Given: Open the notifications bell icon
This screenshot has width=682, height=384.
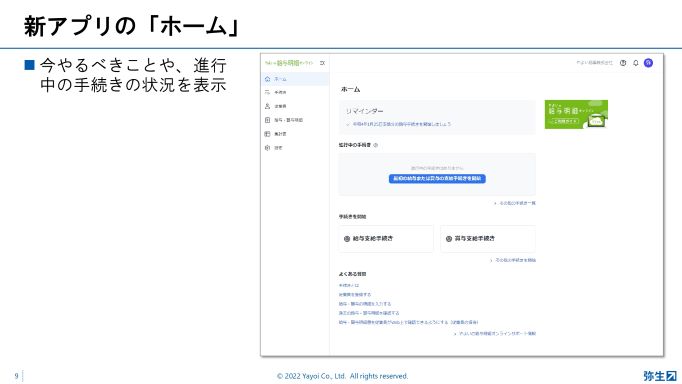Looking at the screenshot, I should 635,63.
